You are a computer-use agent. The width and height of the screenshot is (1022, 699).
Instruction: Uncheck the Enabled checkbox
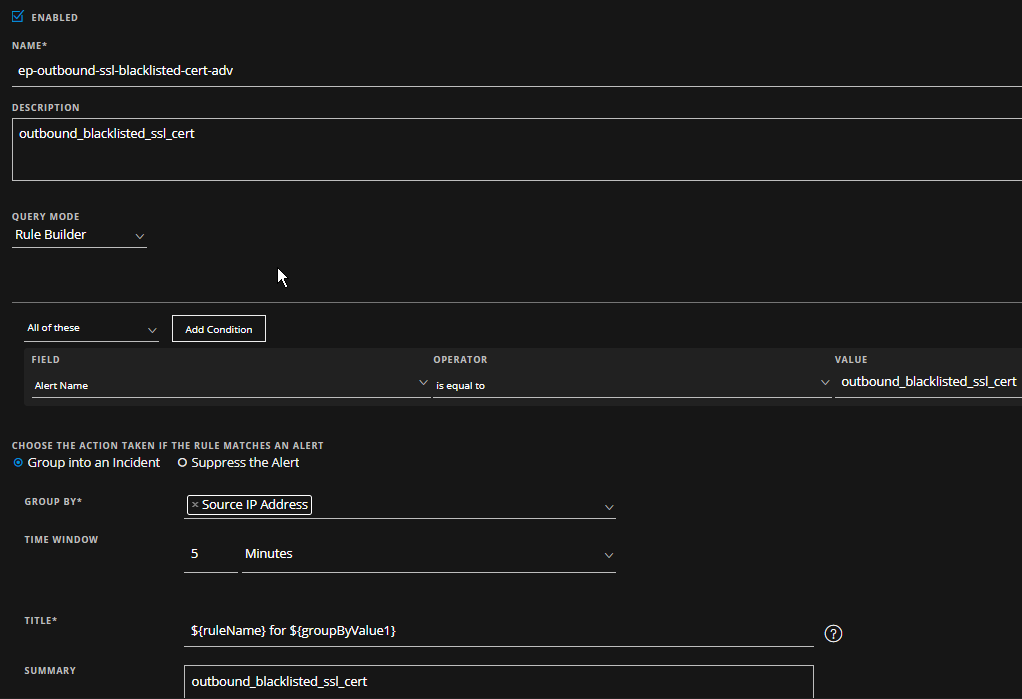click(17, 17)
